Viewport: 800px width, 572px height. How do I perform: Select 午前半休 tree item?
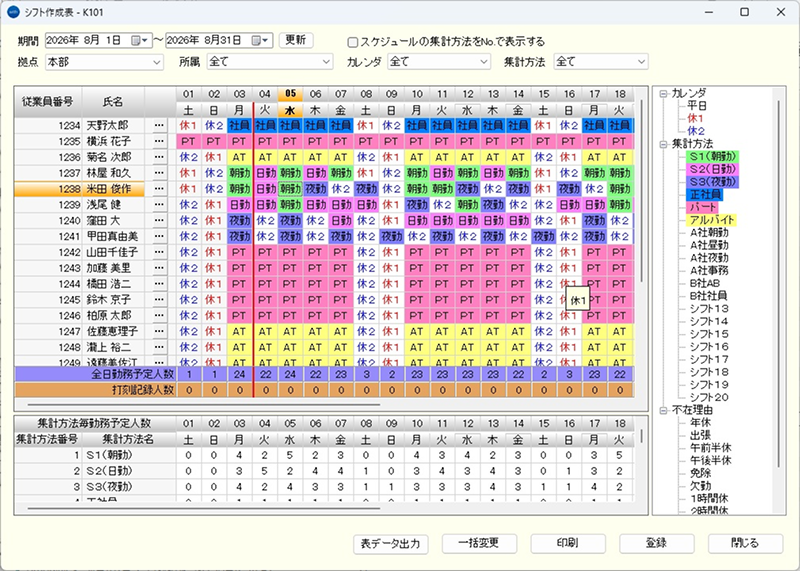coord(710,448)
